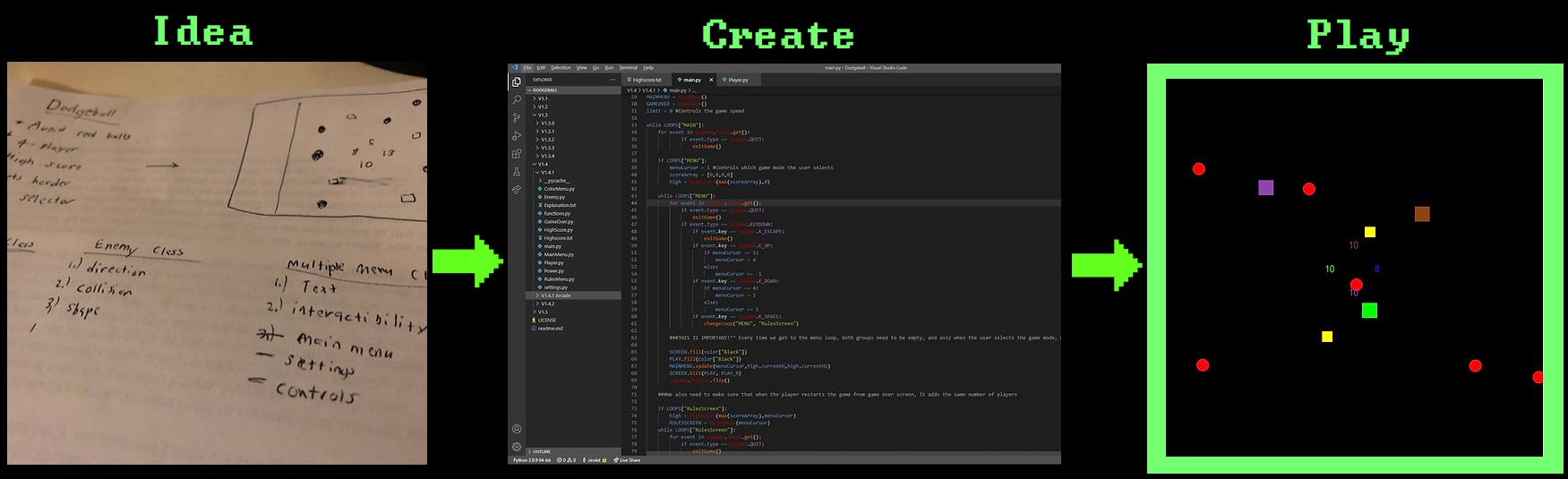The height and width of the screenshot is (479, 1568).
Task: Open the Explorer icon in activity bar
Action: coord(517,81)
